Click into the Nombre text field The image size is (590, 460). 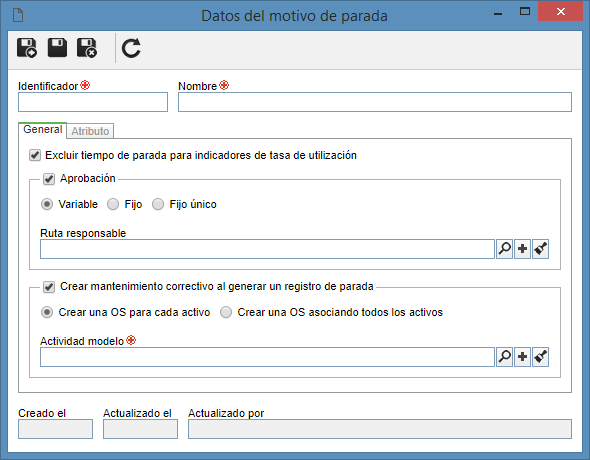pos(375,102)
